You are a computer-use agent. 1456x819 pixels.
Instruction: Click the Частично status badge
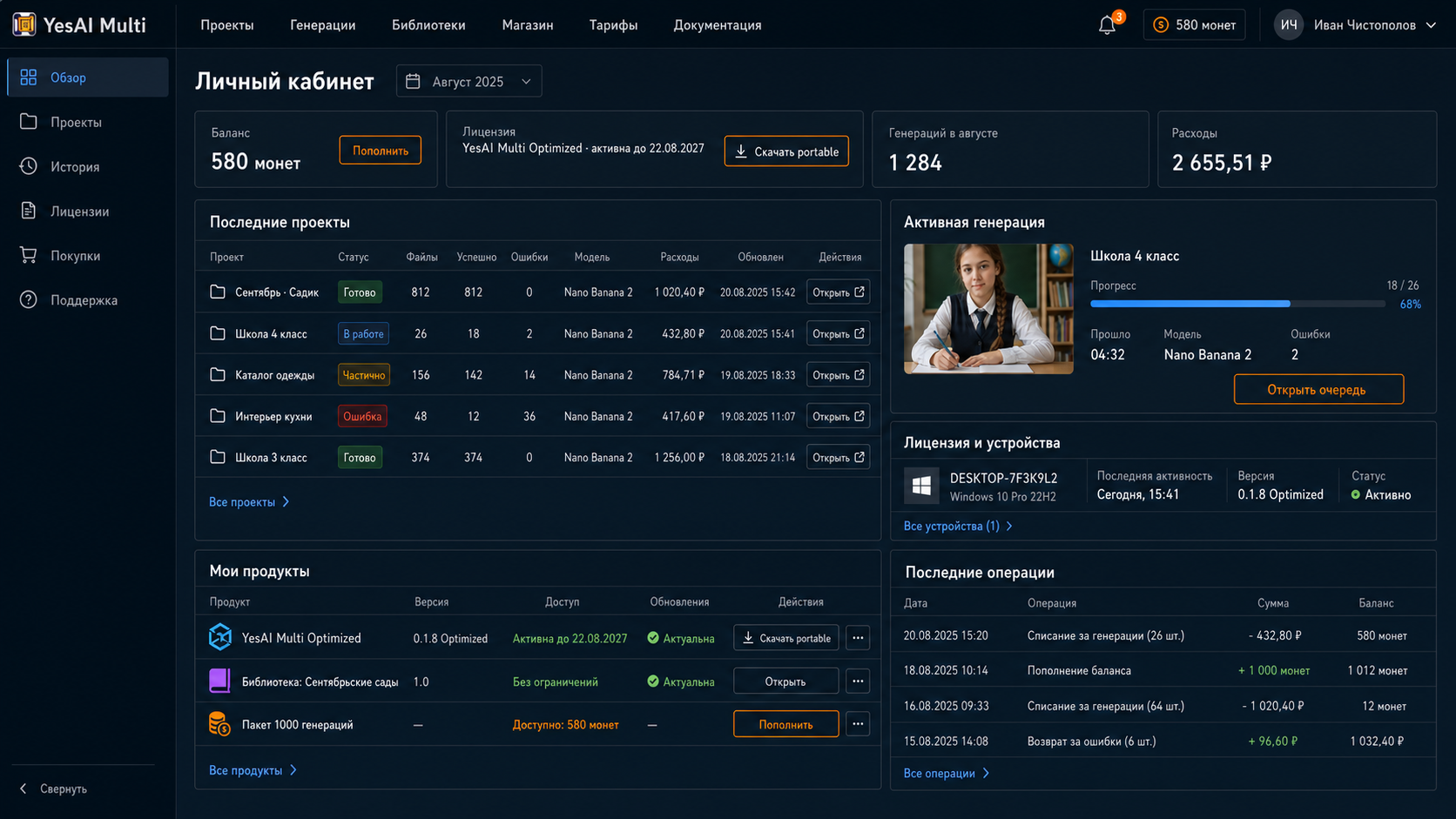[x=364, y=375]
